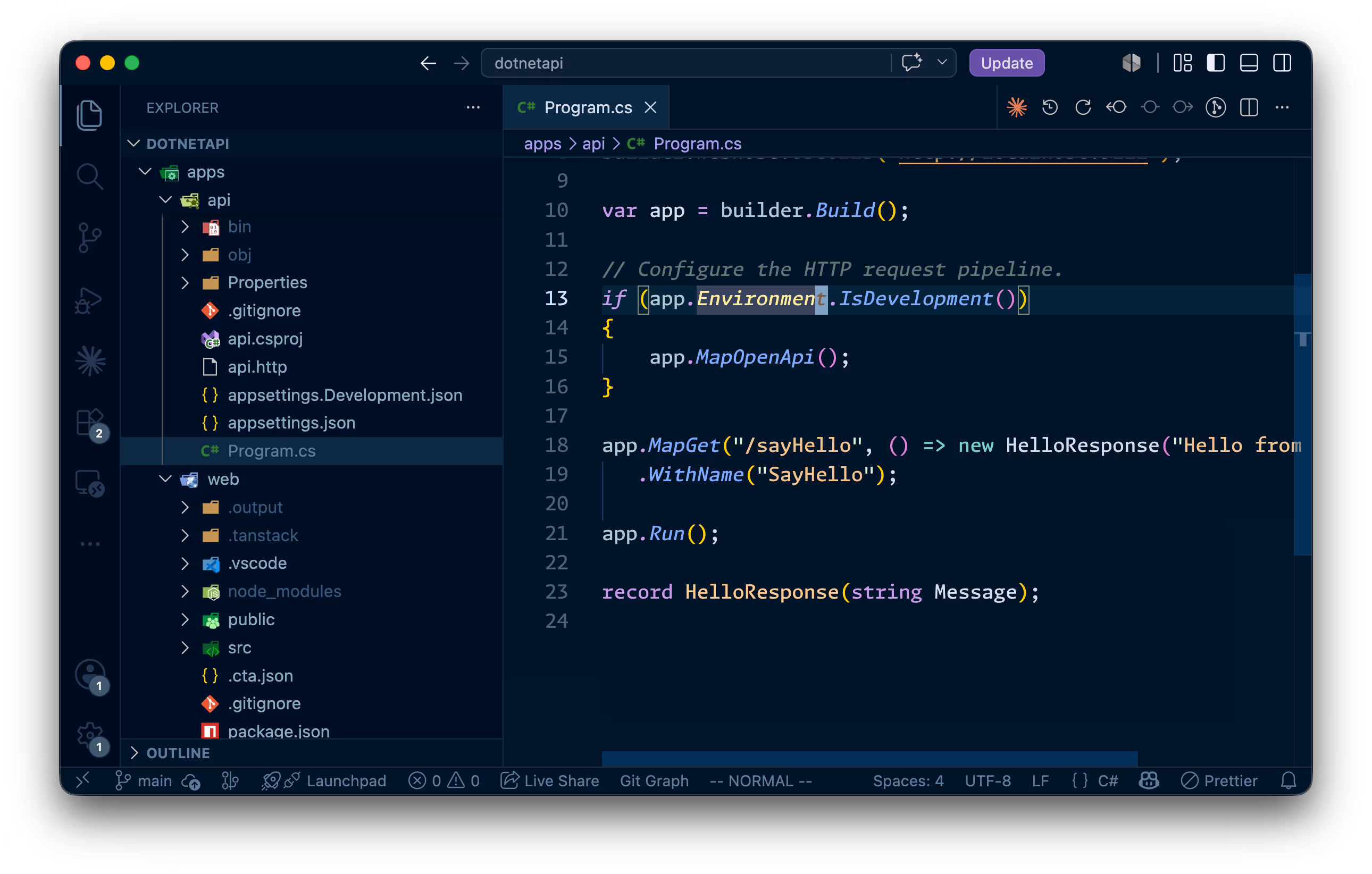Screen dimensions: 1372x874
Task: Change indentation Spaces: 4
Action: click(x=908, y=780)
